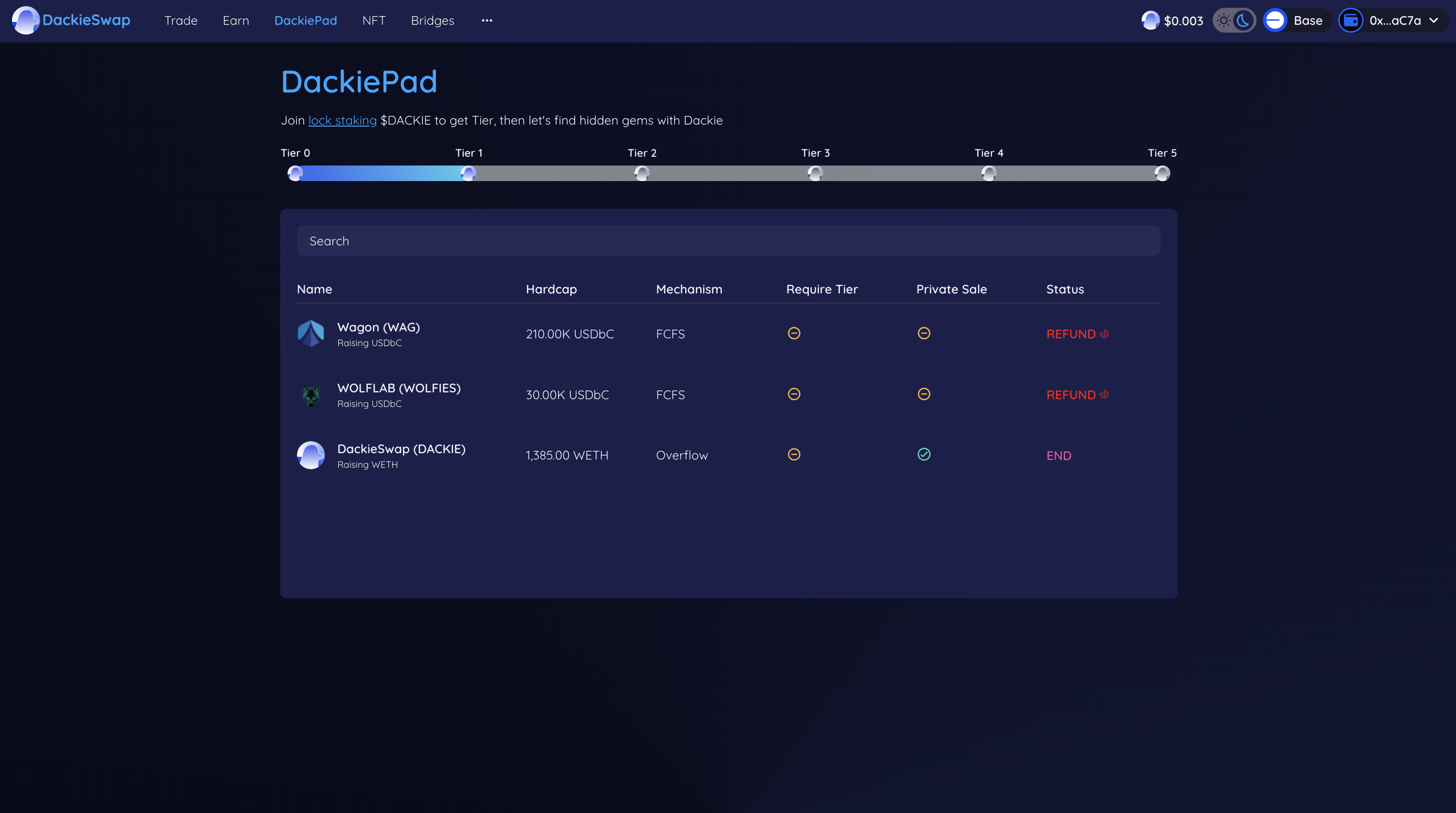Click the DACKIE token price icon
Image resolution: width=1456 pixels, height=813 pixels.
coord(1150,20)
